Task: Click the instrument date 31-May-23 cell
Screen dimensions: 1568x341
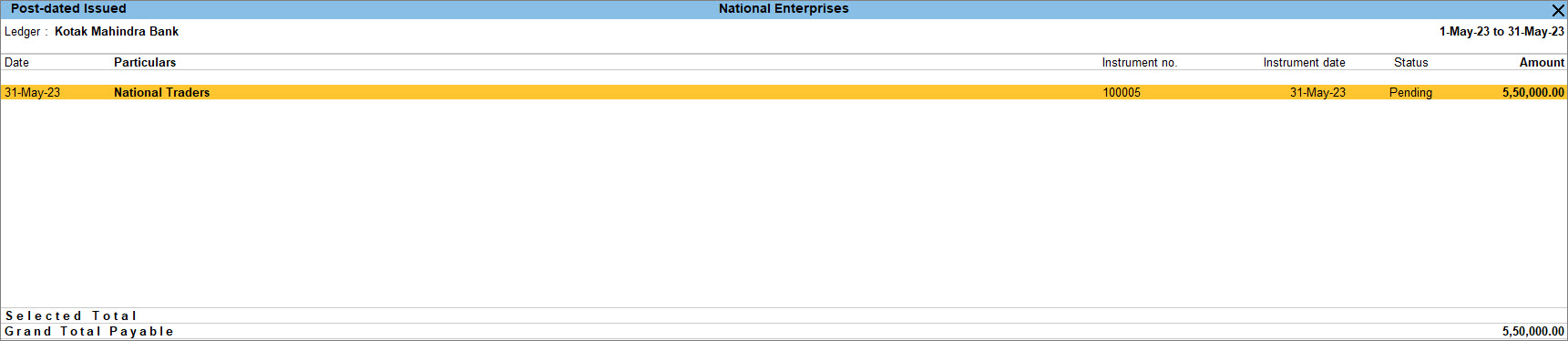Action: [x=1317, y=92]
